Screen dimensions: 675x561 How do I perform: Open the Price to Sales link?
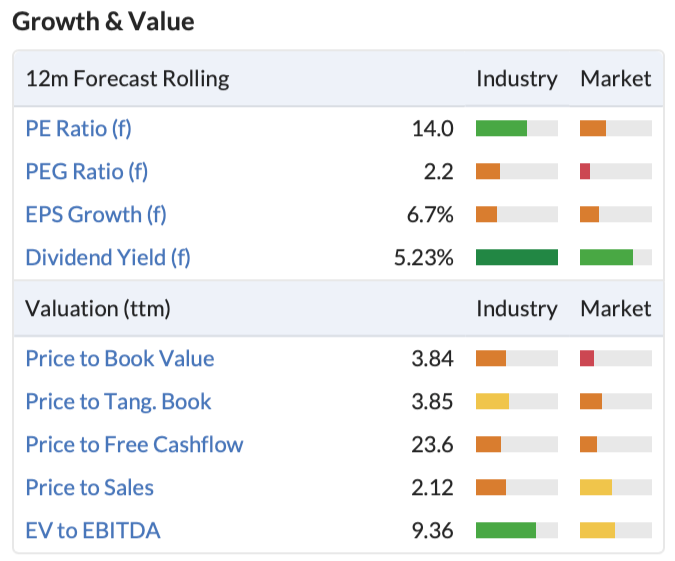point(90,487)
